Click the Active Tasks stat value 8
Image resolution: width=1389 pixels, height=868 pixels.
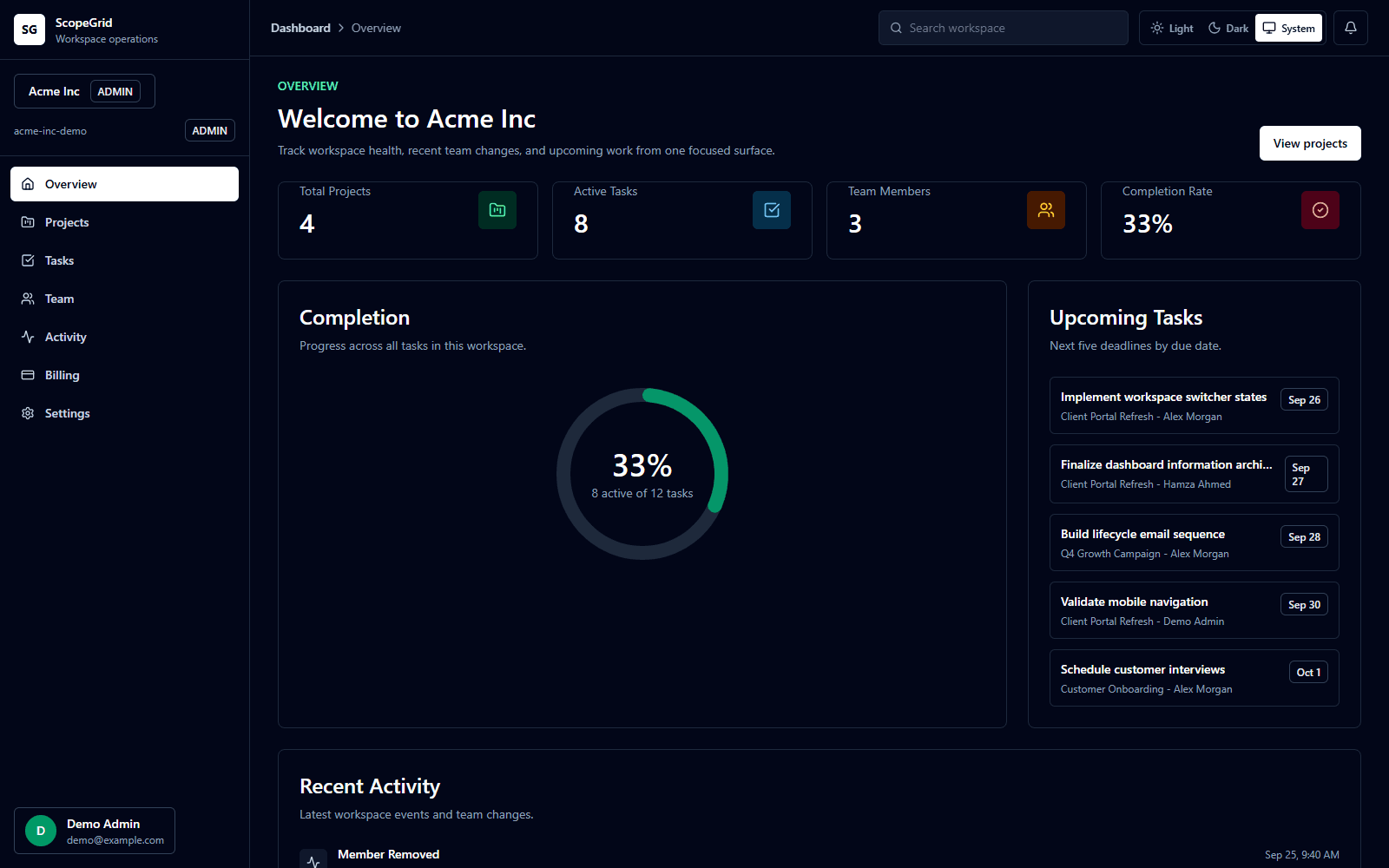(x=581, y=224)
